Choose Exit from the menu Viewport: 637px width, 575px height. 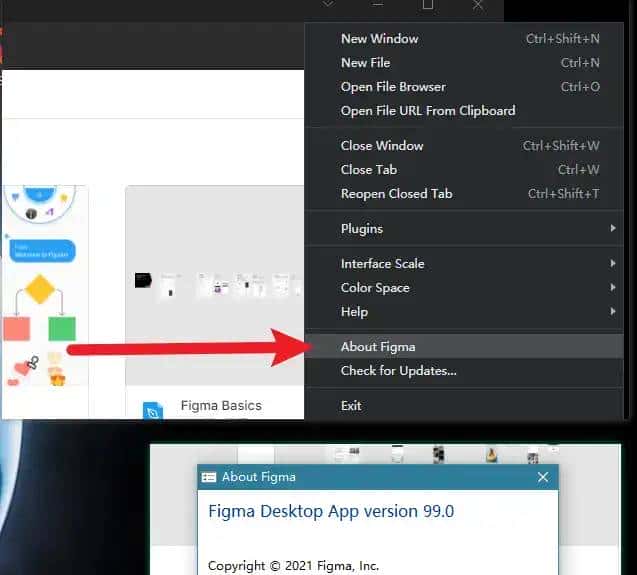(464, 406)
